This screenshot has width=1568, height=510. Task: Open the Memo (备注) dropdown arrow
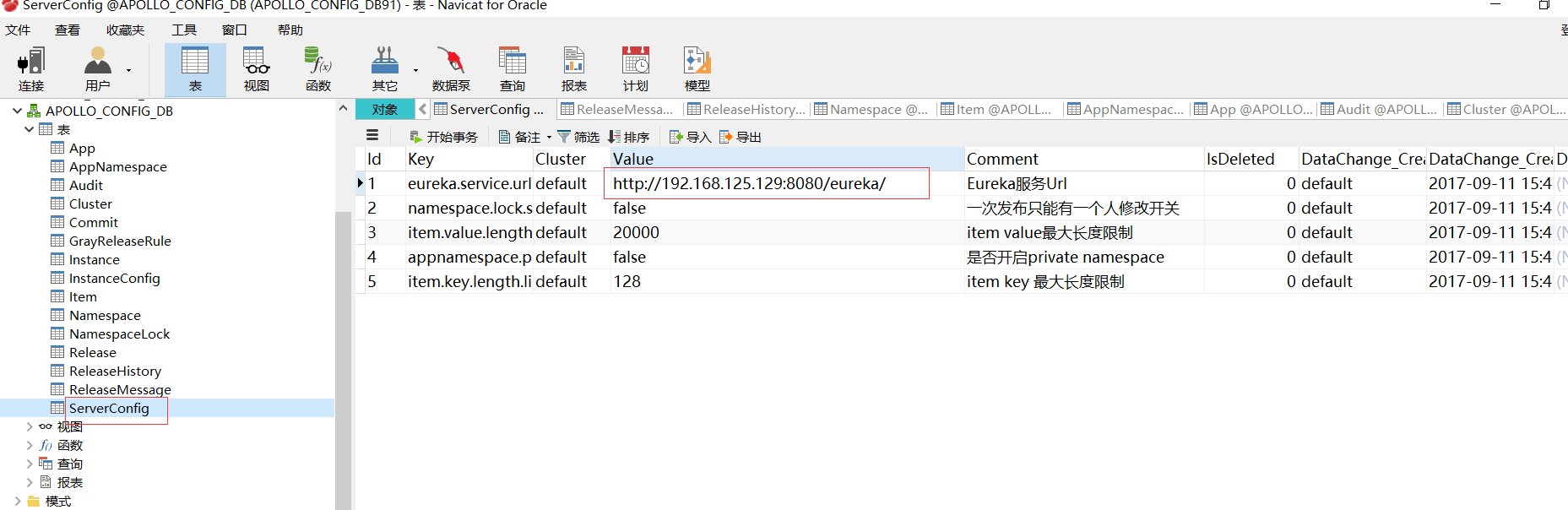(549, 137)
